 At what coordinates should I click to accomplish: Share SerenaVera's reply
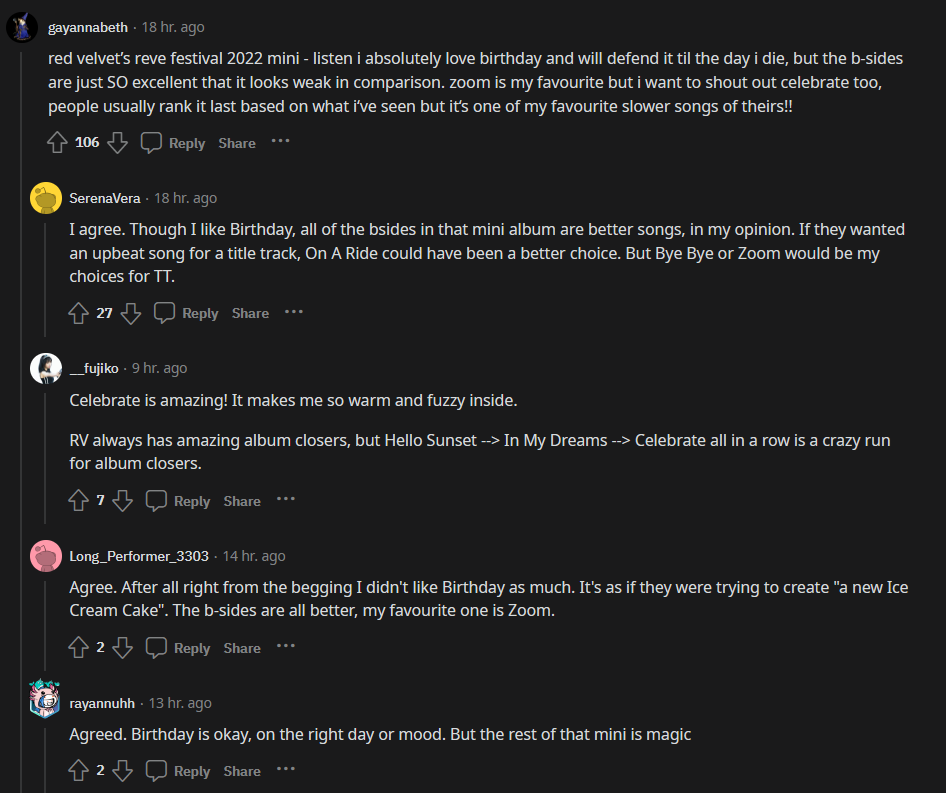pyautogui.click(x=250, y=314)
